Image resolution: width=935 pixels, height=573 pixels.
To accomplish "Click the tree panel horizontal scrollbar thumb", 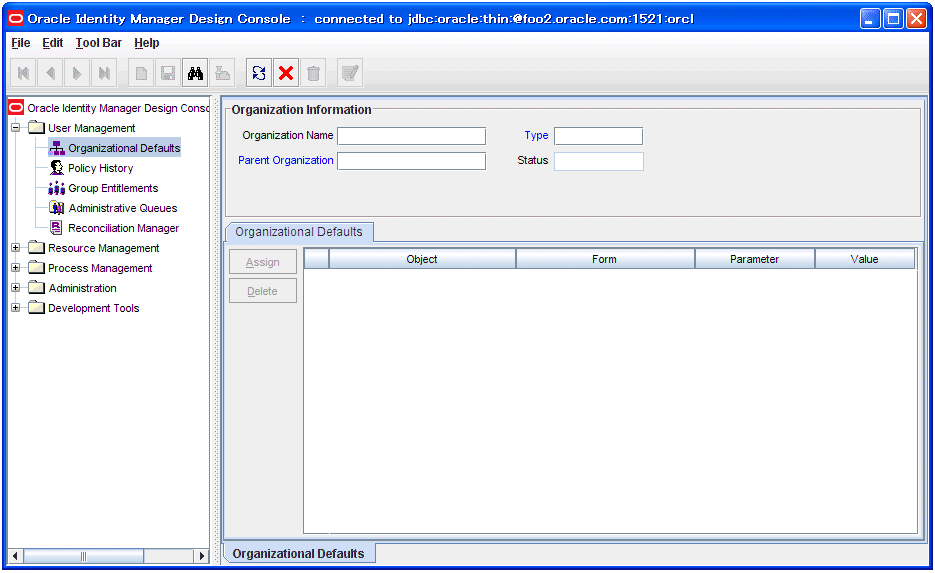I will click(83, 556).
